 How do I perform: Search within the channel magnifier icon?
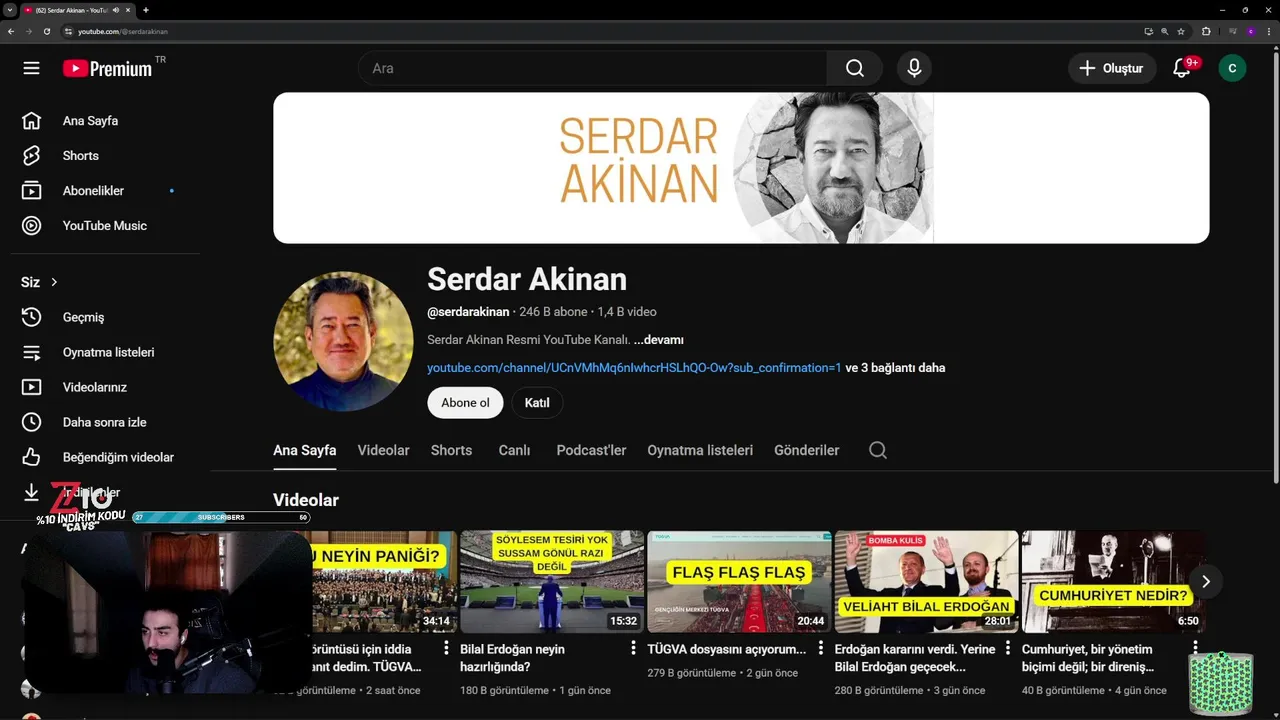[878, 450]
